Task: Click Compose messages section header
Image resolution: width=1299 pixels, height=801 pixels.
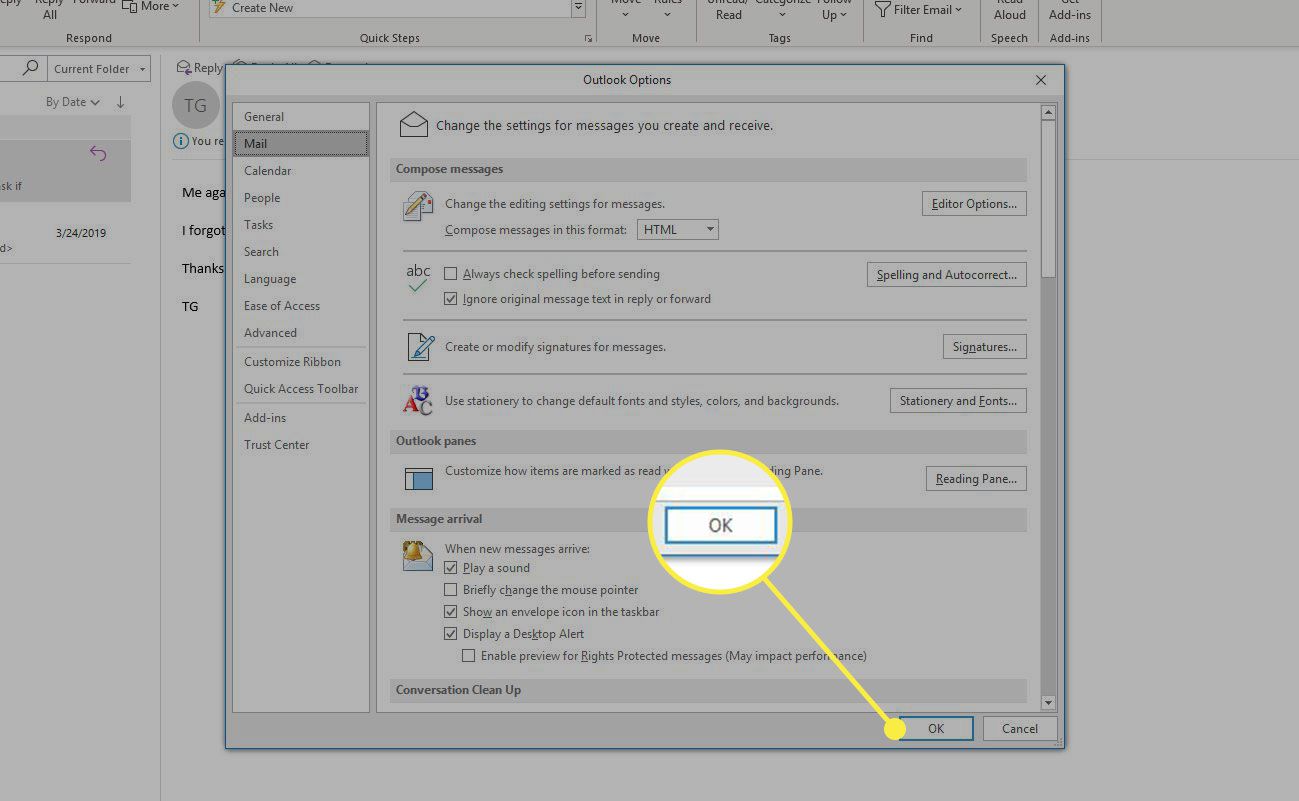Action: pyautogui.click(x=710, y=169)
